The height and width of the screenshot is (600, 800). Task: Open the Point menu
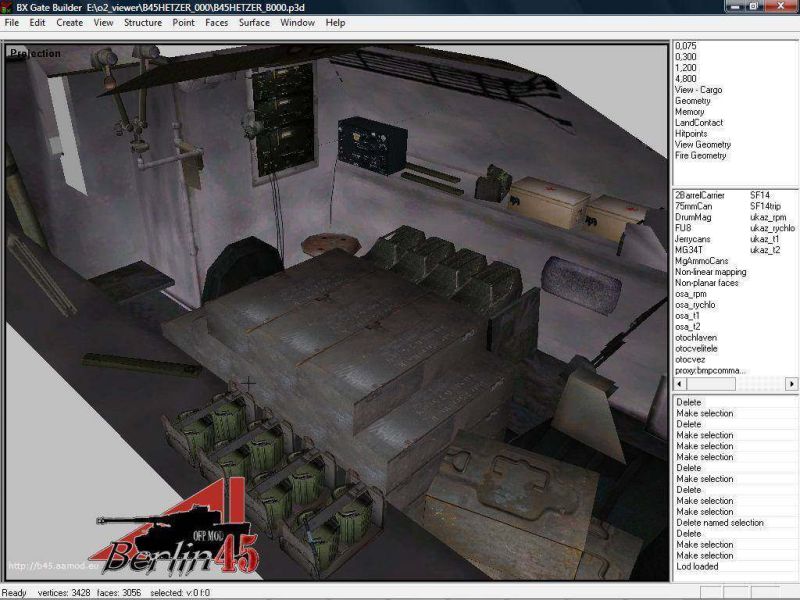tap(183, 23)
